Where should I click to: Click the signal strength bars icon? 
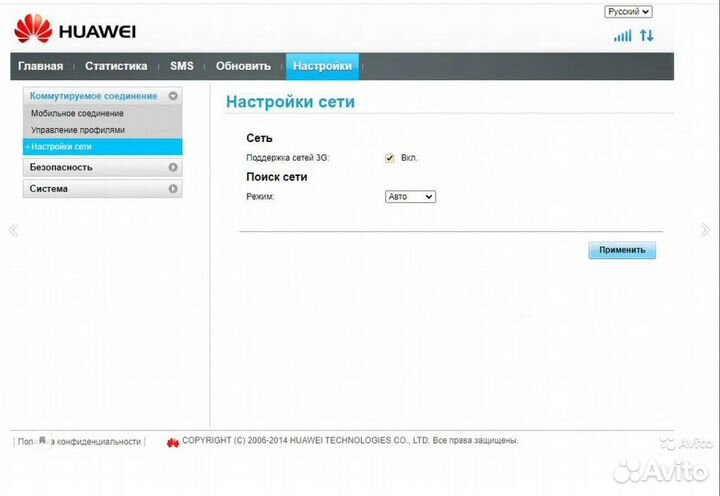coord(622,35)
